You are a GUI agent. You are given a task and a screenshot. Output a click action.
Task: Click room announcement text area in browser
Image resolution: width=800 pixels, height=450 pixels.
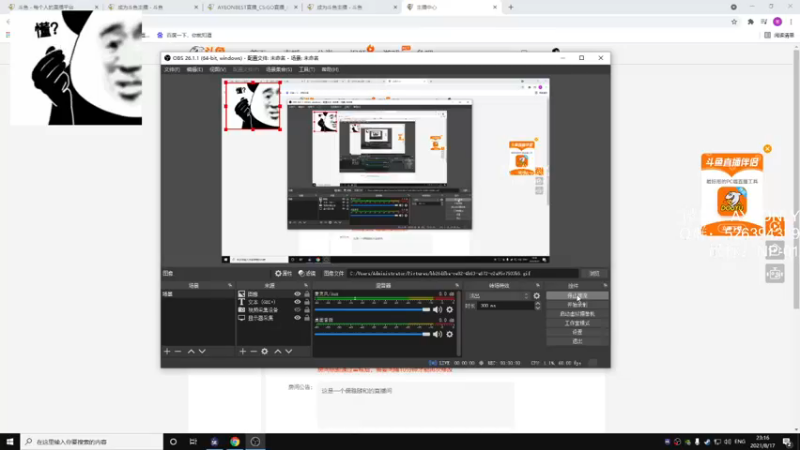click(x=415, y=404)
